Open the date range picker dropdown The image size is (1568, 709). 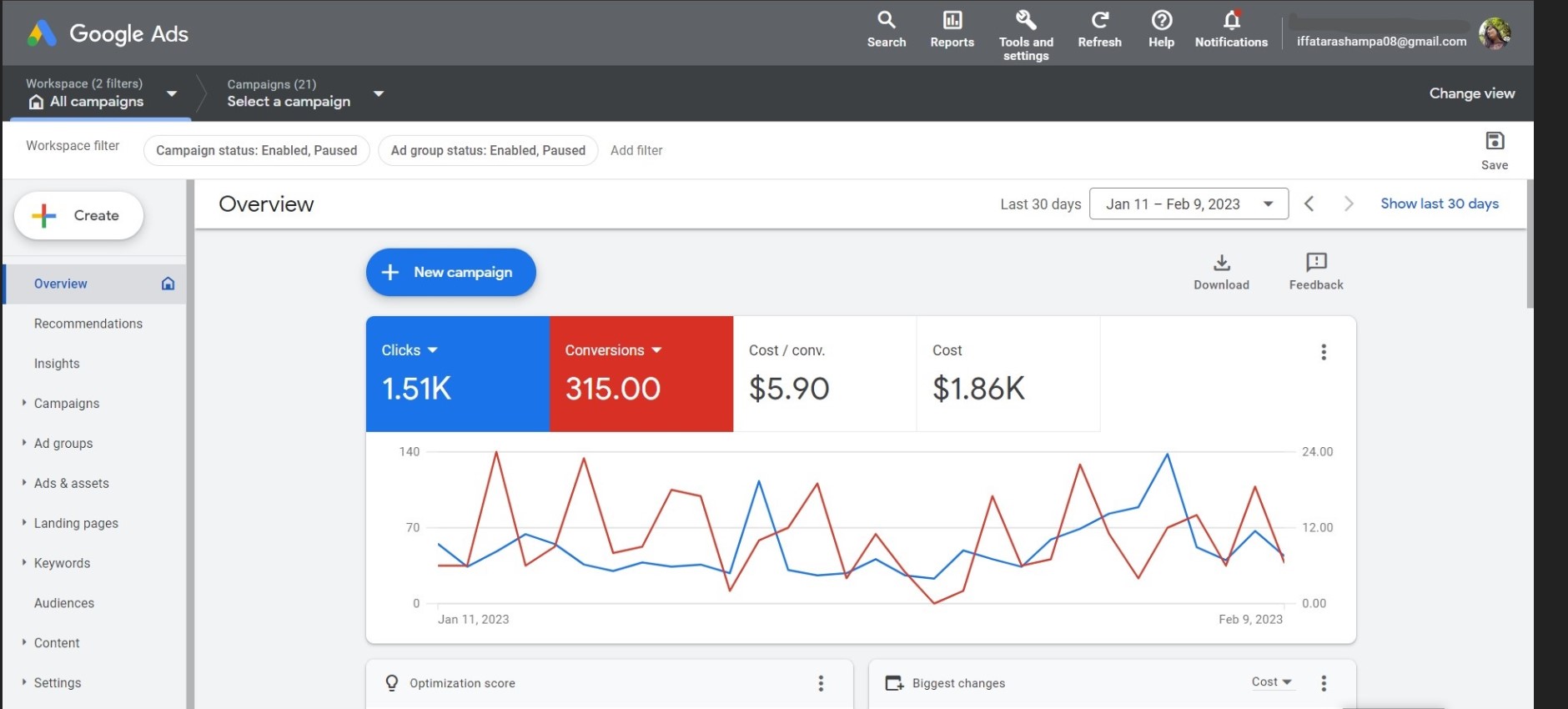pyautogui.click(x=1189, y=204)
